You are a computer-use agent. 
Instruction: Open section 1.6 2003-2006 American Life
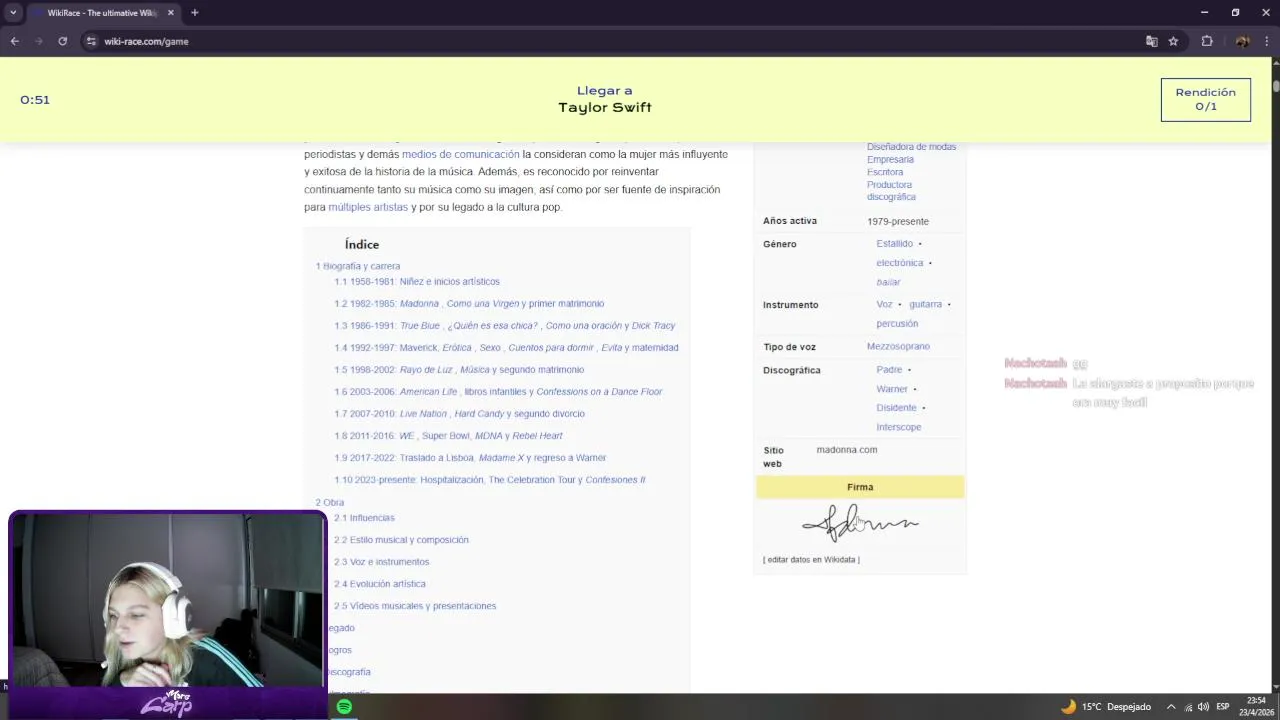click(498, 392)
